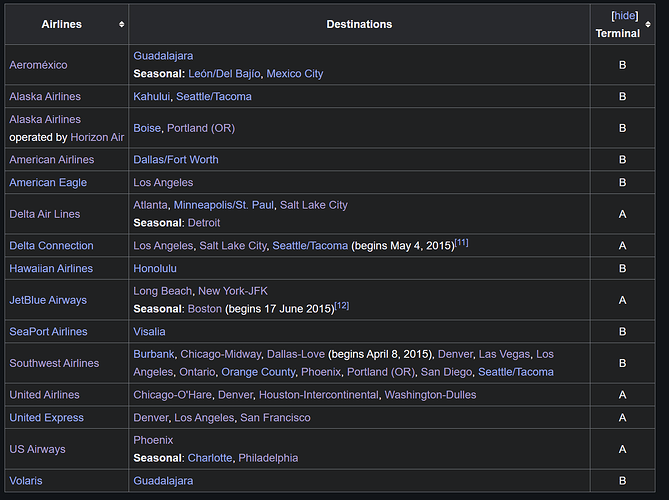The image size is (669, 500).
Task: Open citation reference 12
Action: point(342,306)
